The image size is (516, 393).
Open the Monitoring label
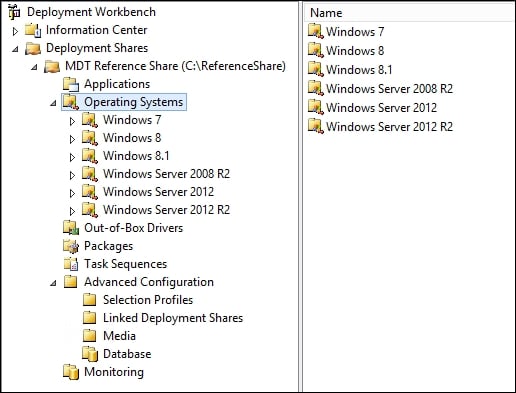(114, 372)
